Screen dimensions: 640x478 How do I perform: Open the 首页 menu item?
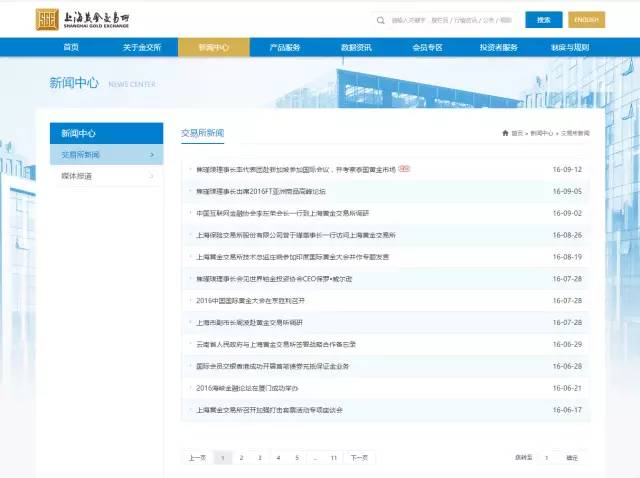coord(71,47)
